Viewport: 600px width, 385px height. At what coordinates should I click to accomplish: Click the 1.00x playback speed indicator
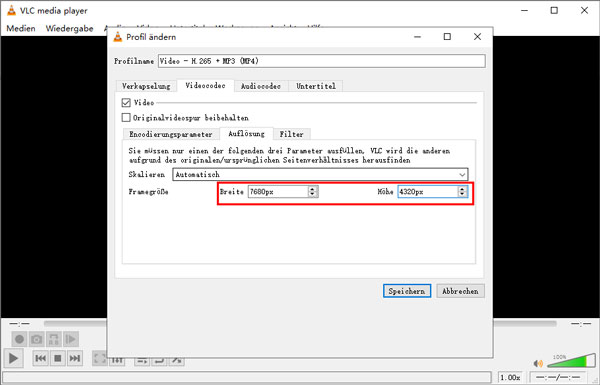click(510, 377)
